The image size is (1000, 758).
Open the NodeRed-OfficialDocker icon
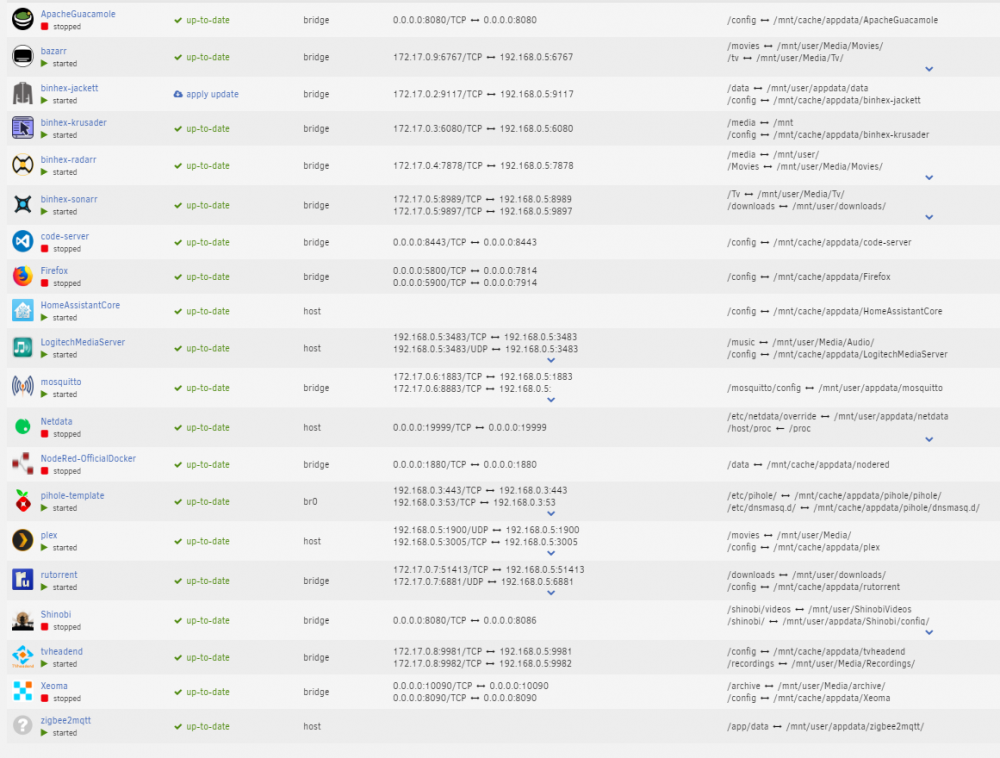22,463
